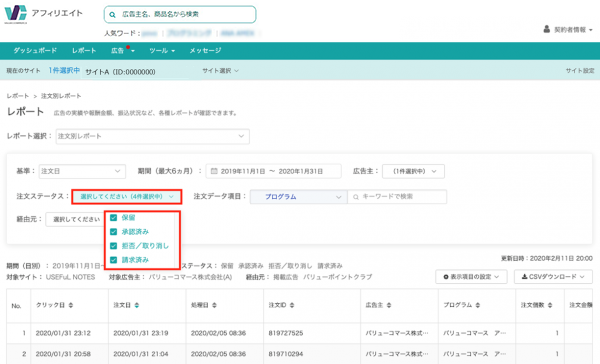Uncheck the 保留 status checkbox
600x364 pixels.
113,218
